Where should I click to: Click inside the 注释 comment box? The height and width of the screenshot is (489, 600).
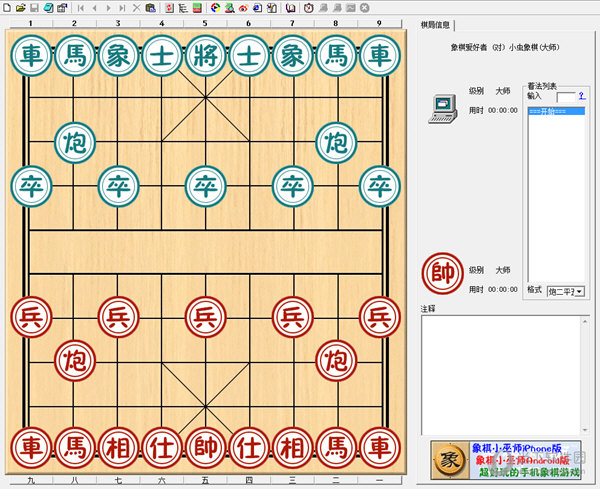click(x=501, y=375)
